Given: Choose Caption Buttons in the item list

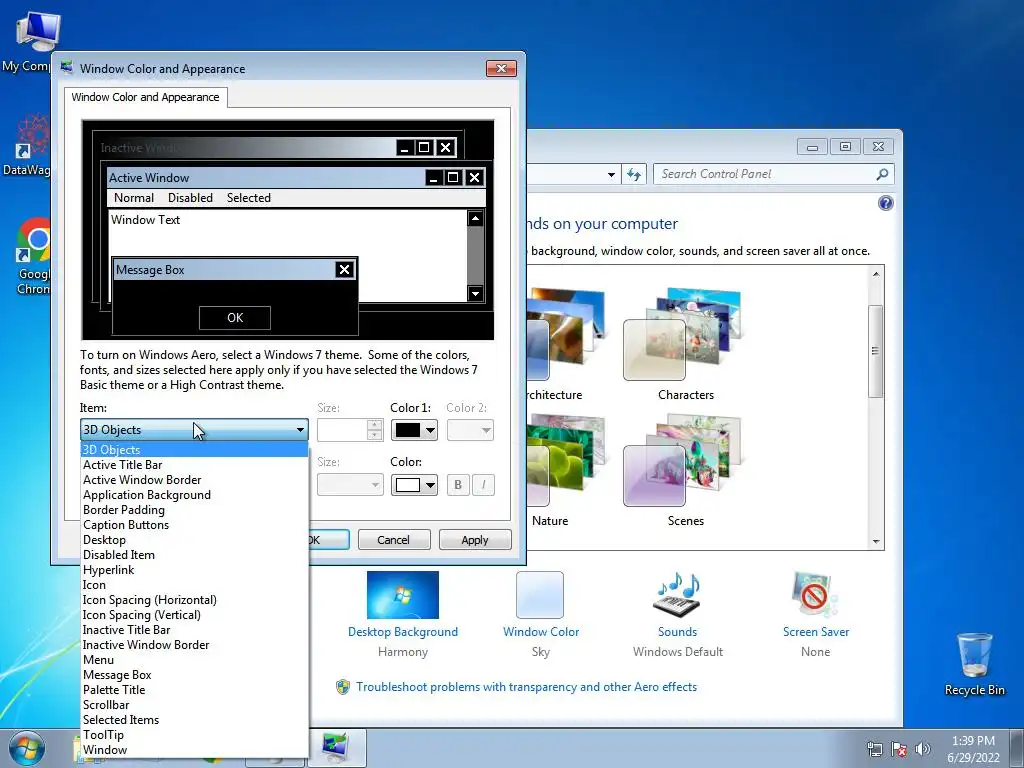Looking at the screenshot, I should tap(194, 525).
